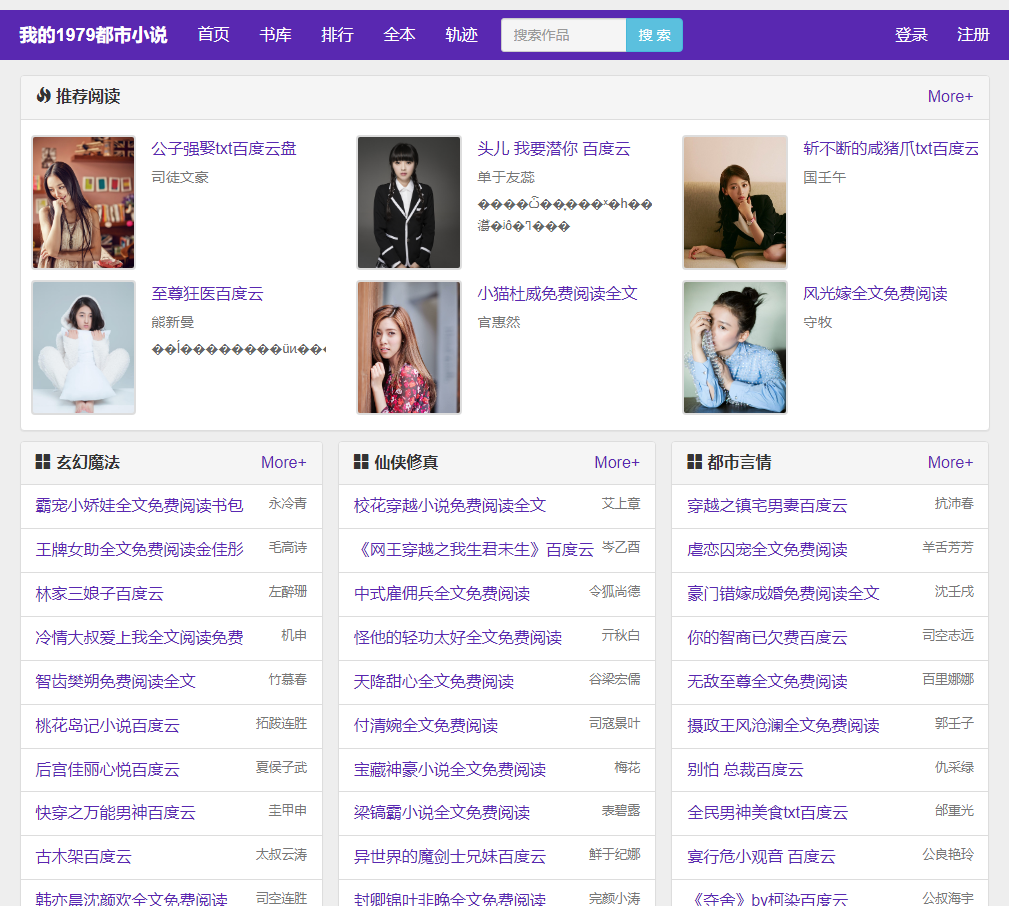Click More+ in the 仙侠修真 section

[x=616, y=462]
